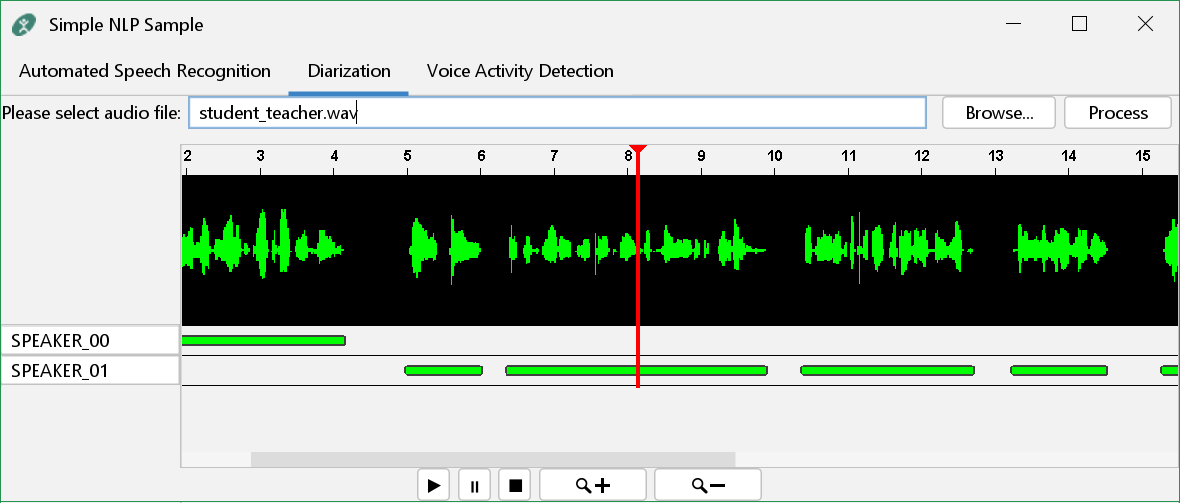
Task: Zoom in on the waveform
Action: tap(592, 485)
